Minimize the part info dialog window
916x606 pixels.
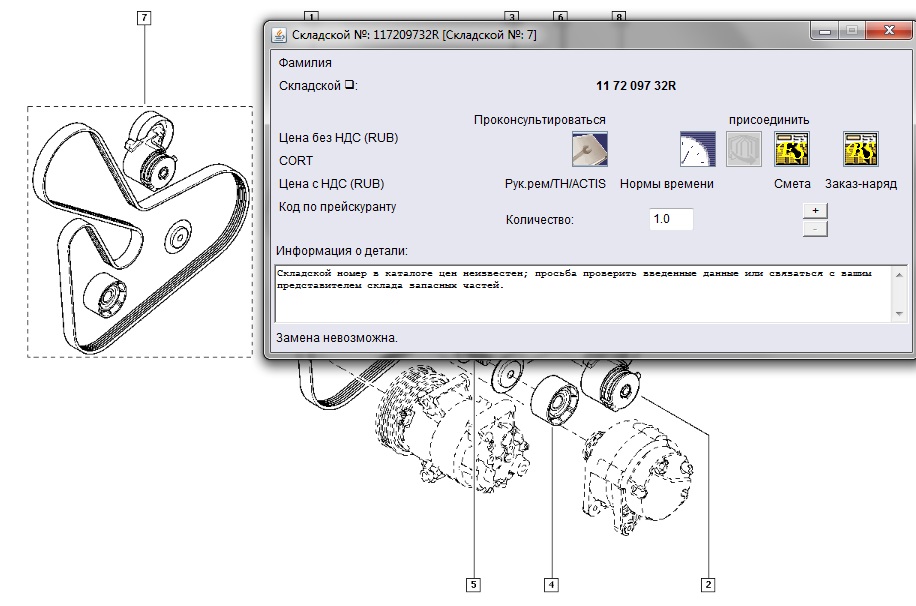(x=826, y=32)
